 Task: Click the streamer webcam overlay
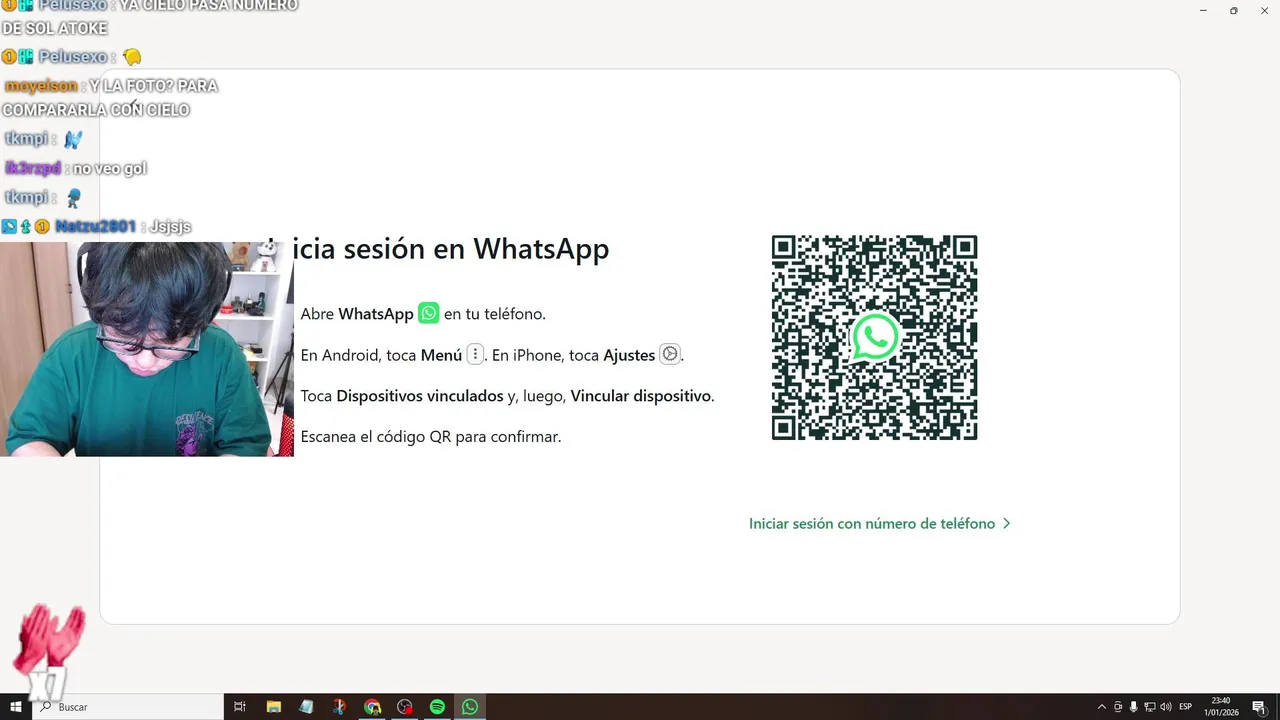pyautogui.click(x=147, y=349)
